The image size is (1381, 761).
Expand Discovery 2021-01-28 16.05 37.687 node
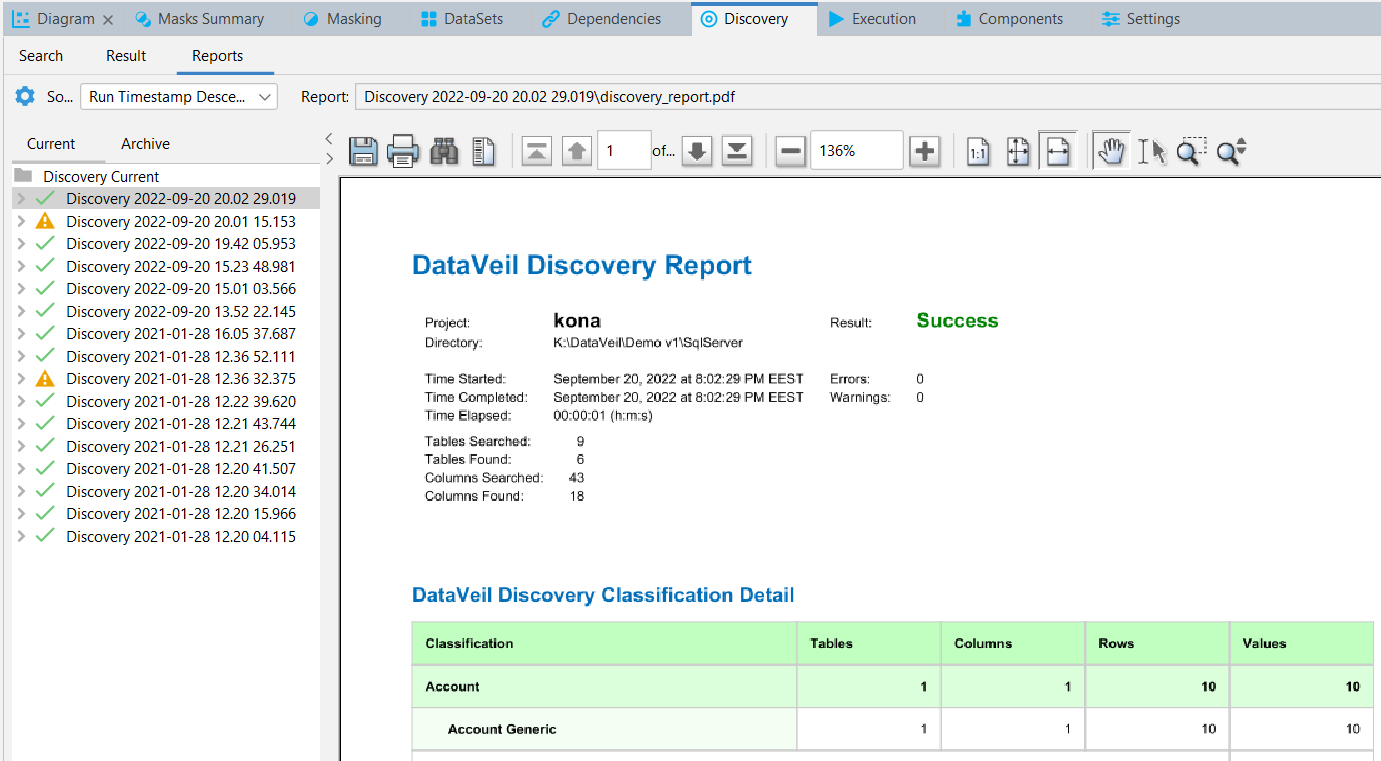(21, 334)
